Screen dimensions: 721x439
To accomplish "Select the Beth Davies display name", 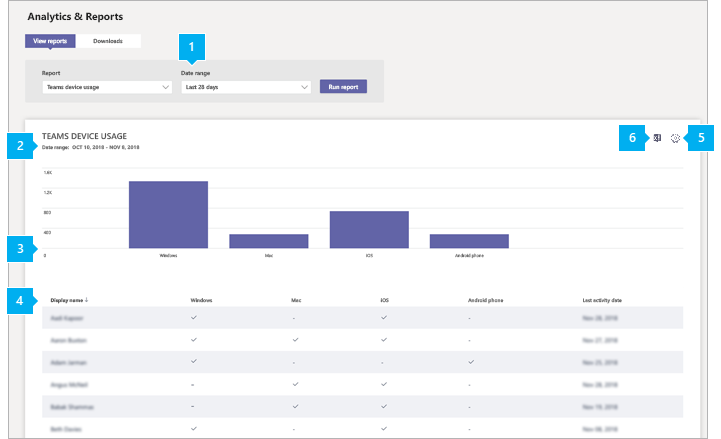I will pos(66,429).
